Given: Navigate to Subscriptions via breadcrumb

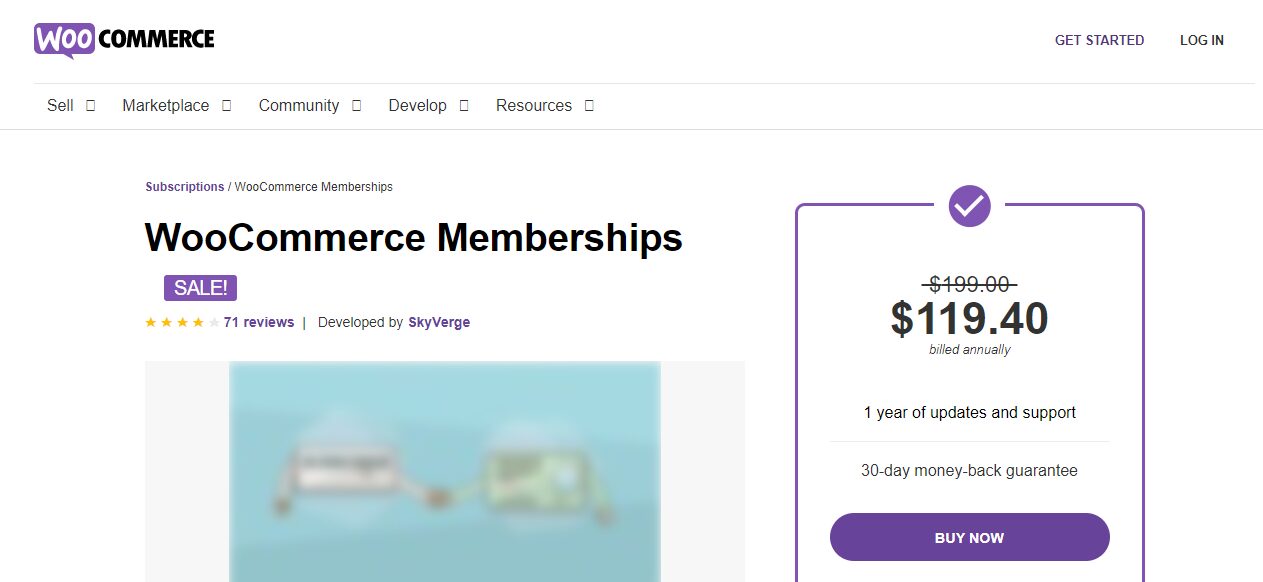Looking at the screenshot, I should (x=185, y=186).
